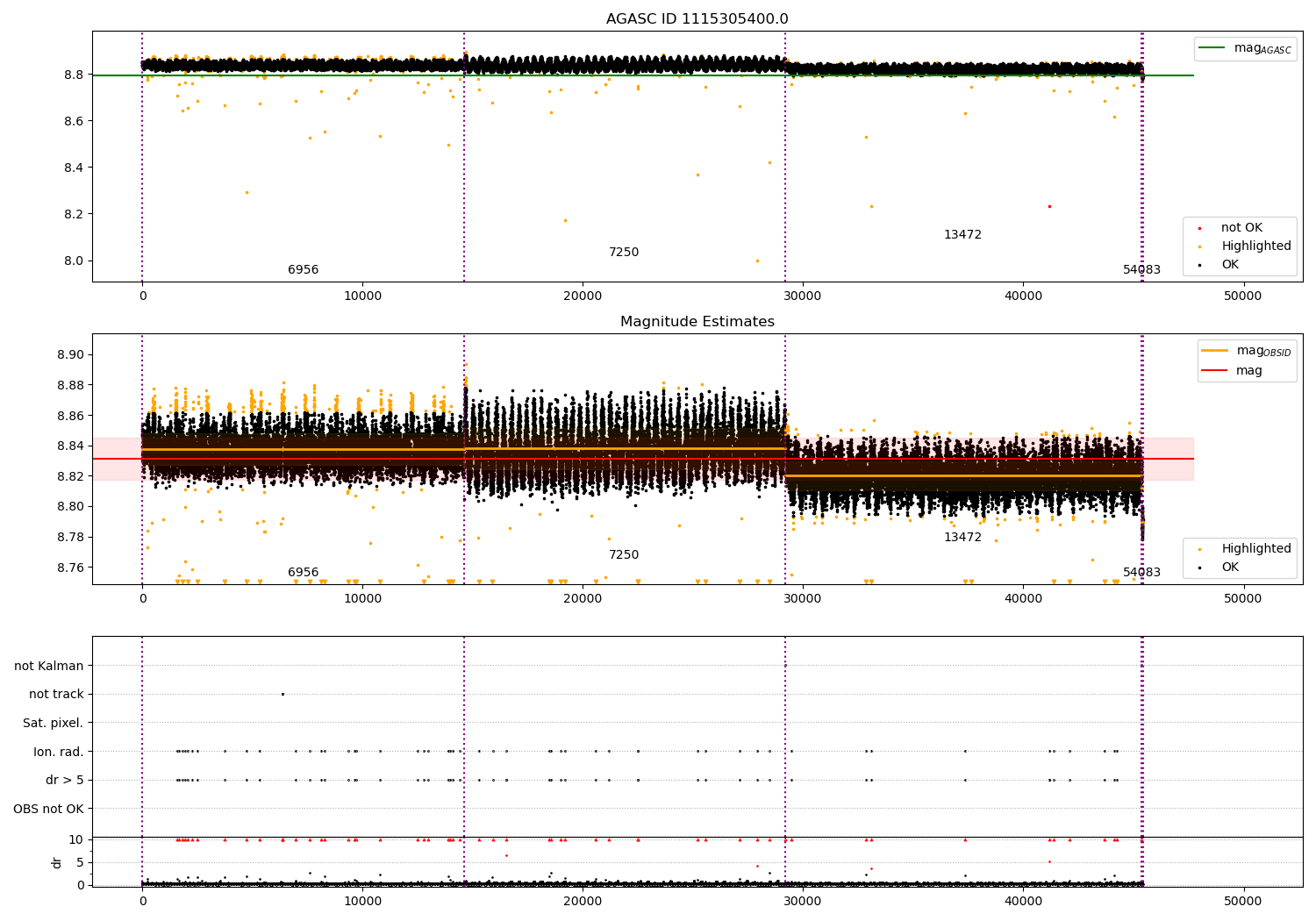This screenshot has width=1316, height=921.
Task: Click the 'Sat. pixel.' axis label
Action: point(54,723)
